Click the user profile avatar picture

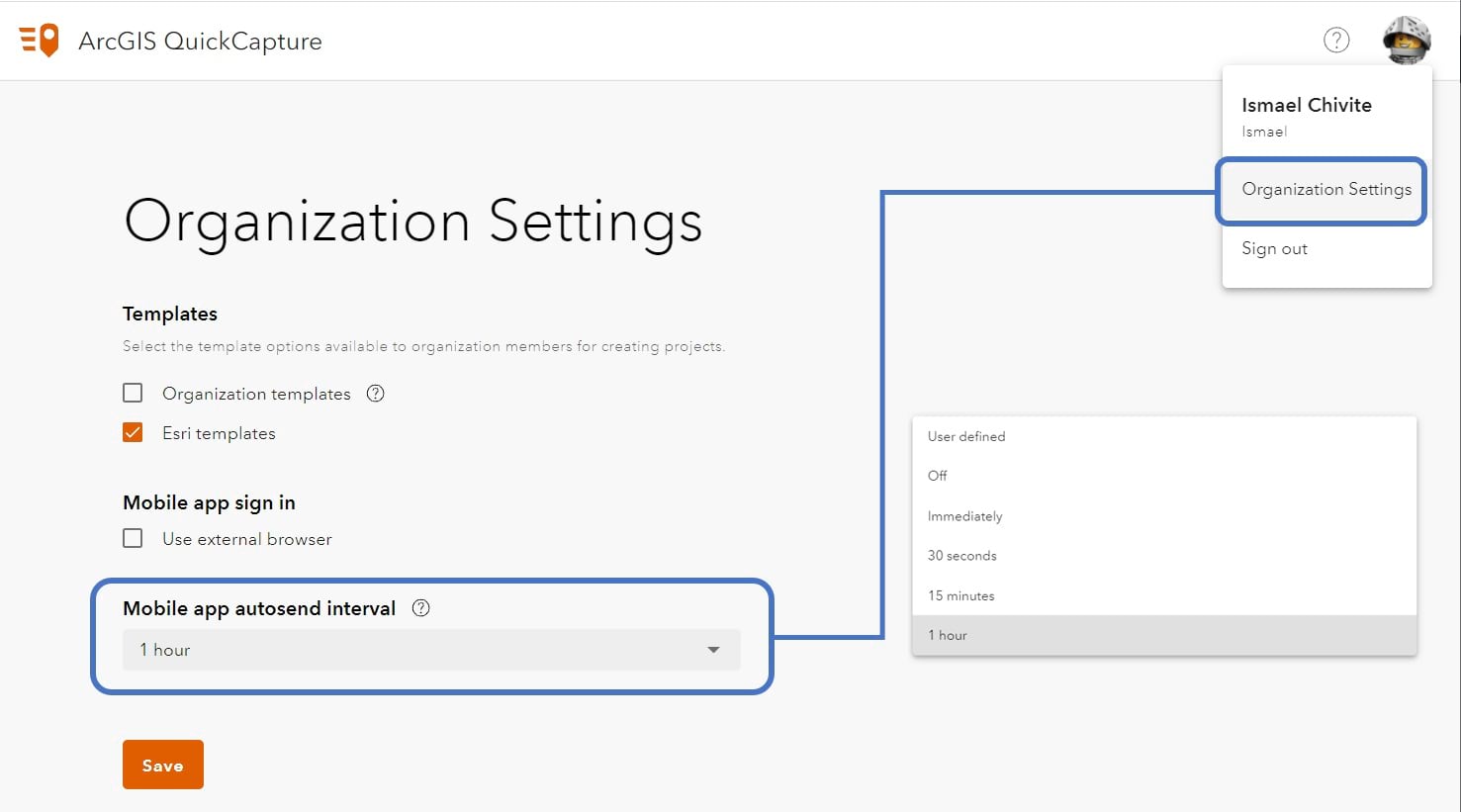tap(1407, 40)
